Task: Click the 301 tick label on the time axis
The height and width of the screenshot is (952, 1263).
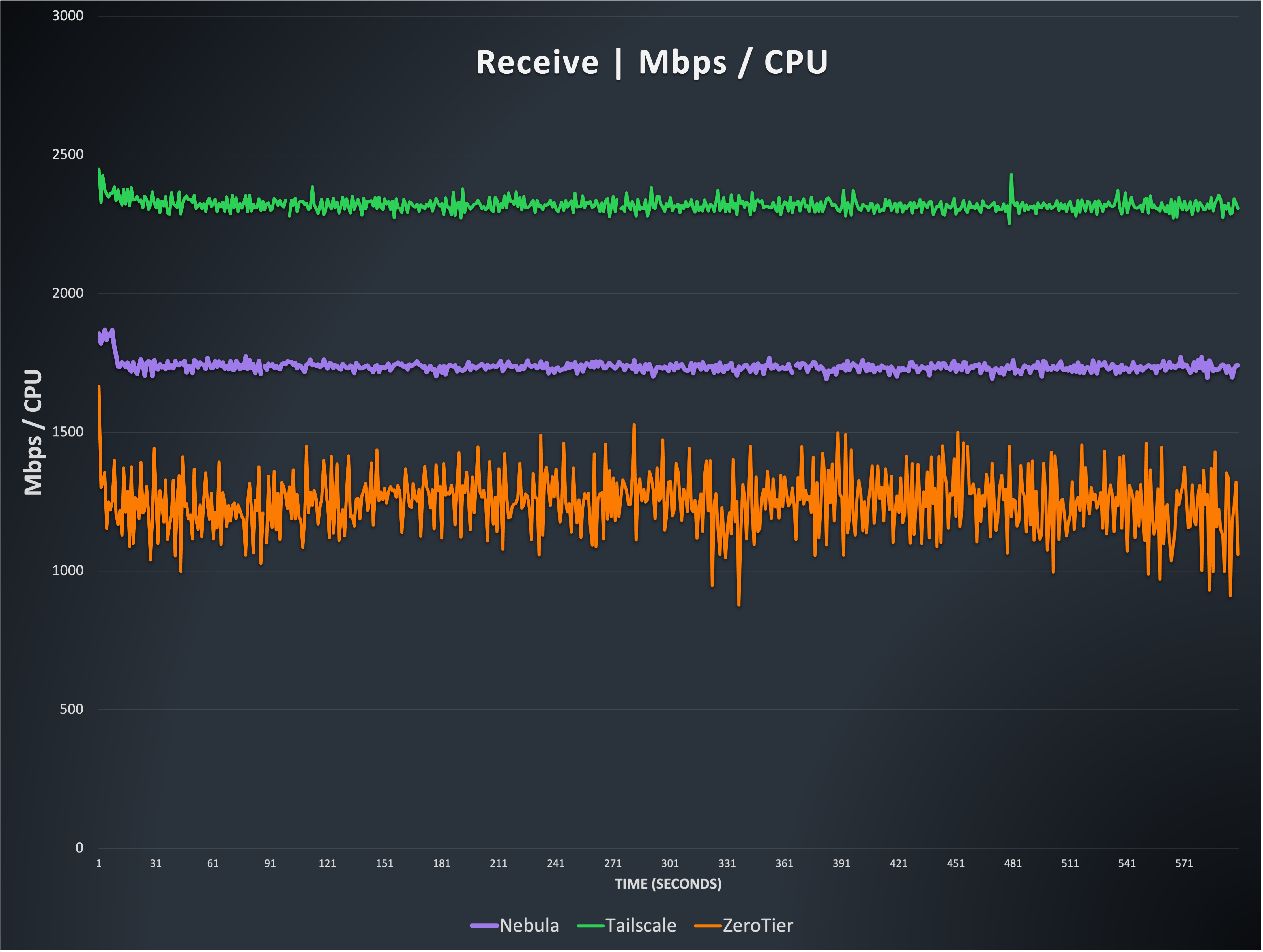Action: pyautogui.click(x=670, y=863)
